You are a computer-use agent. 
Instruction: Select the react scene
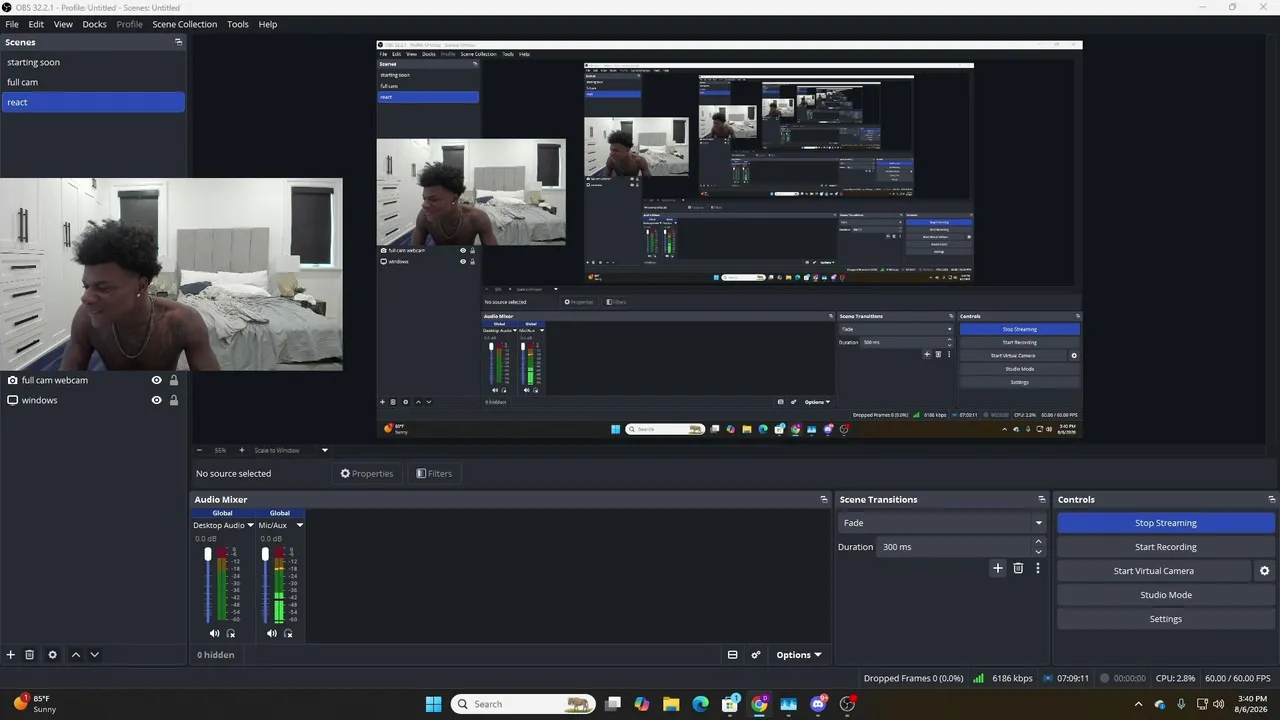pyautogui.click(x=93, y=102)
